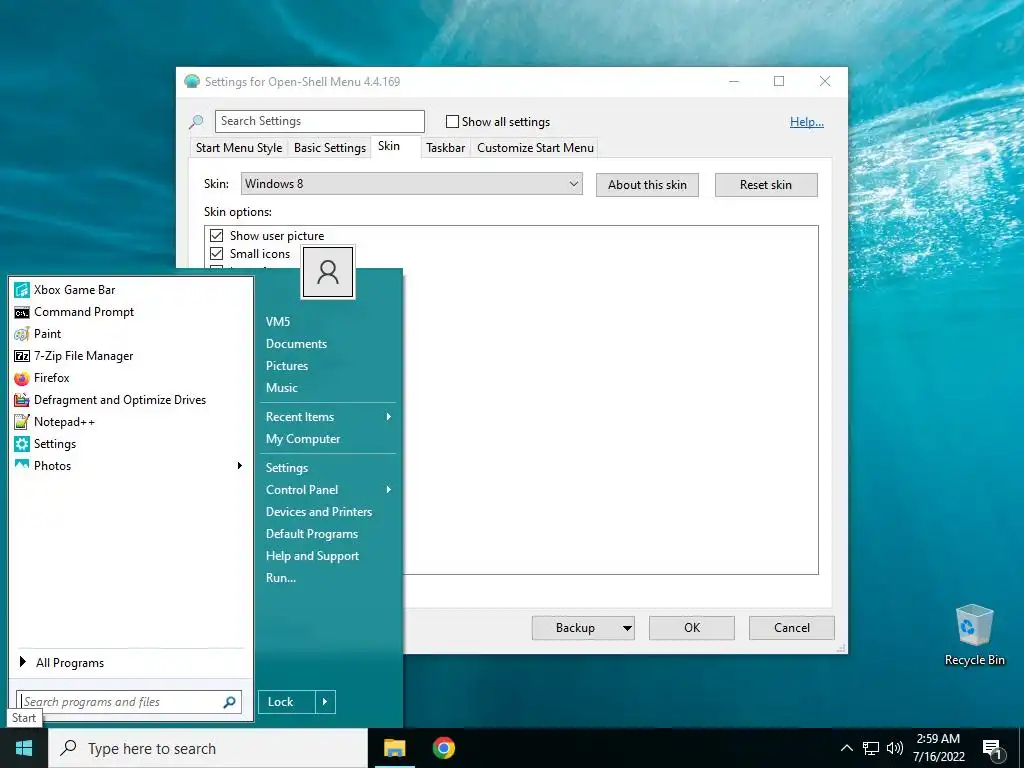Expand the Control Panel submenu arrow
1024x768 pixels.
pyautogui.click(x=389, y=490)
